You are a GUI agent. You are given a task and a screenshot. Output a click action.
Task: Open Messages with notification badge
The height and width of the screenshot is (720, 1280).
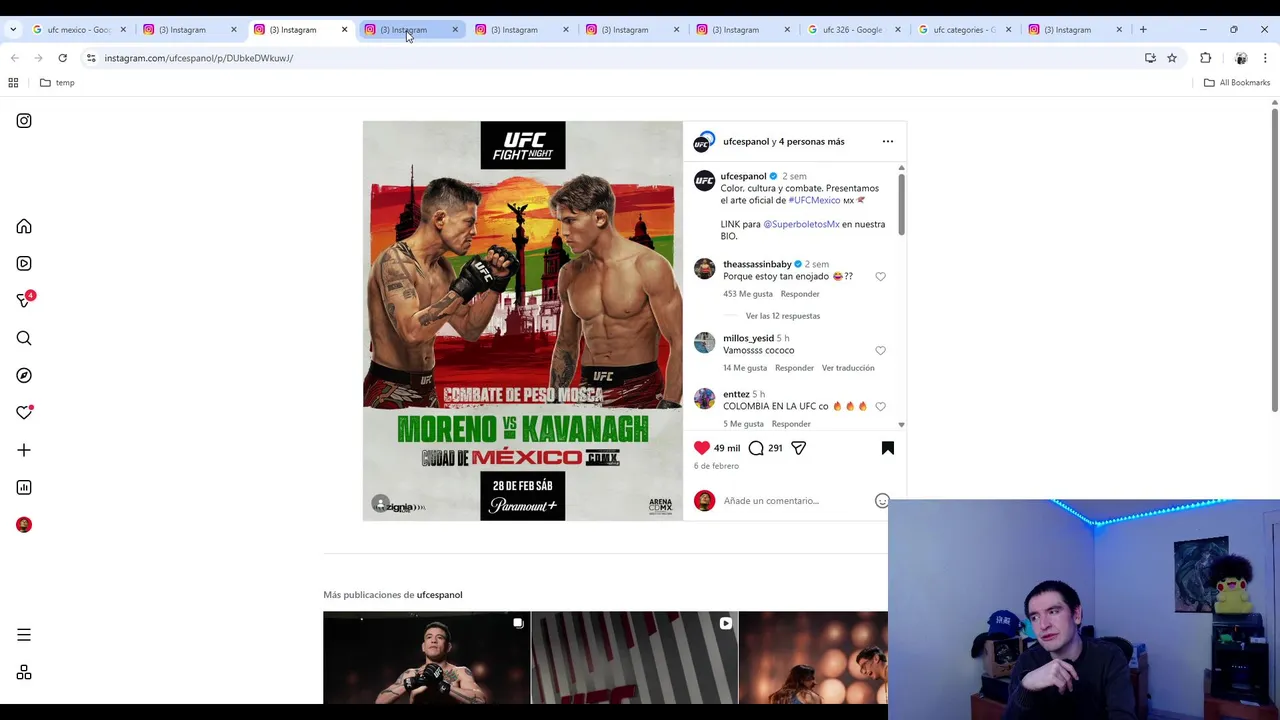[24, 300]
